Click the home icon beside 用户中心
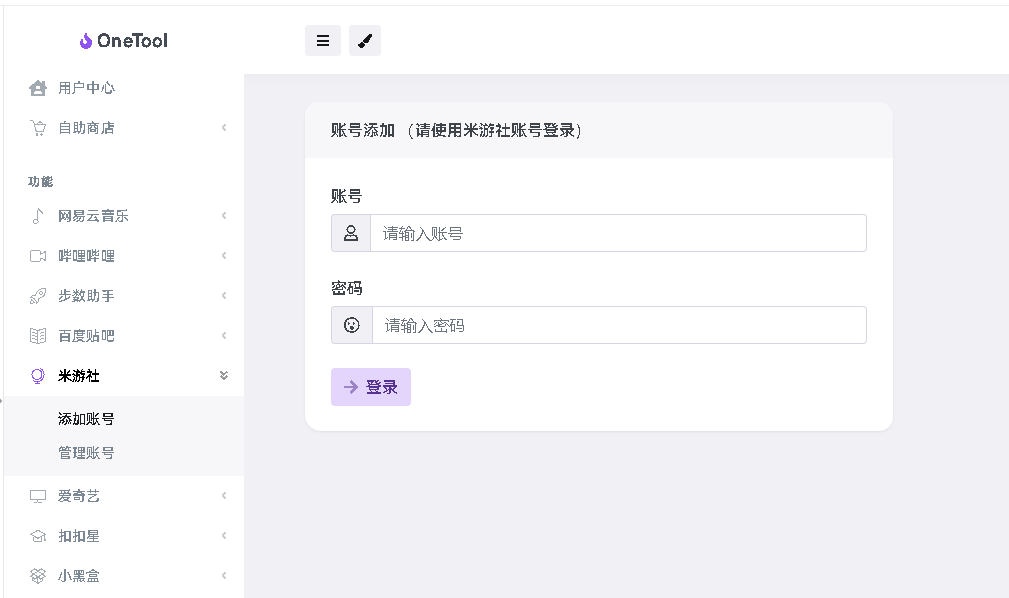This screenshot has height=598, width=1009. point(38,88)
